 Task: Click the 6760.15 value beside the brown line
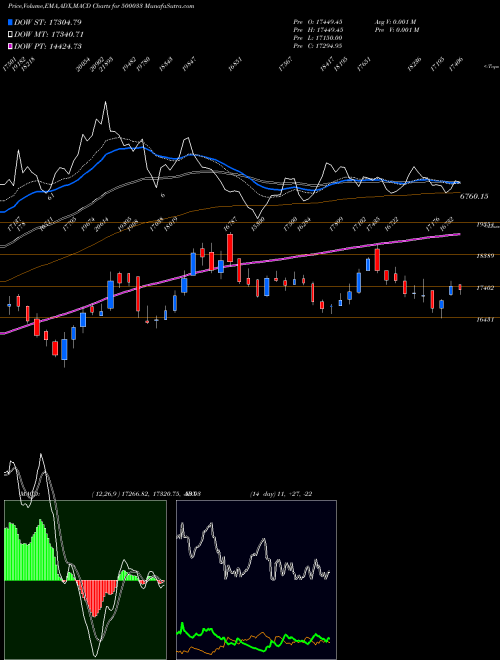pos(474,196)
